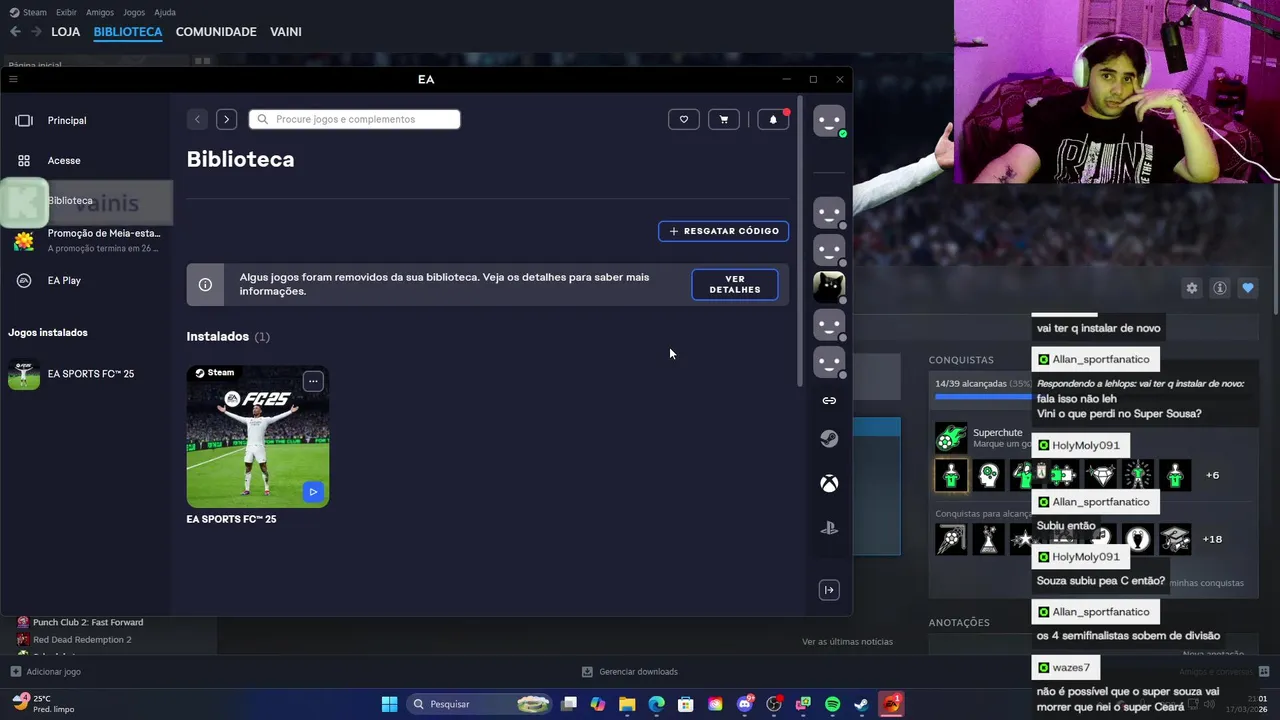Click +18 locked achievements count
The image size is (1280, 720).
click(1212, 539)
